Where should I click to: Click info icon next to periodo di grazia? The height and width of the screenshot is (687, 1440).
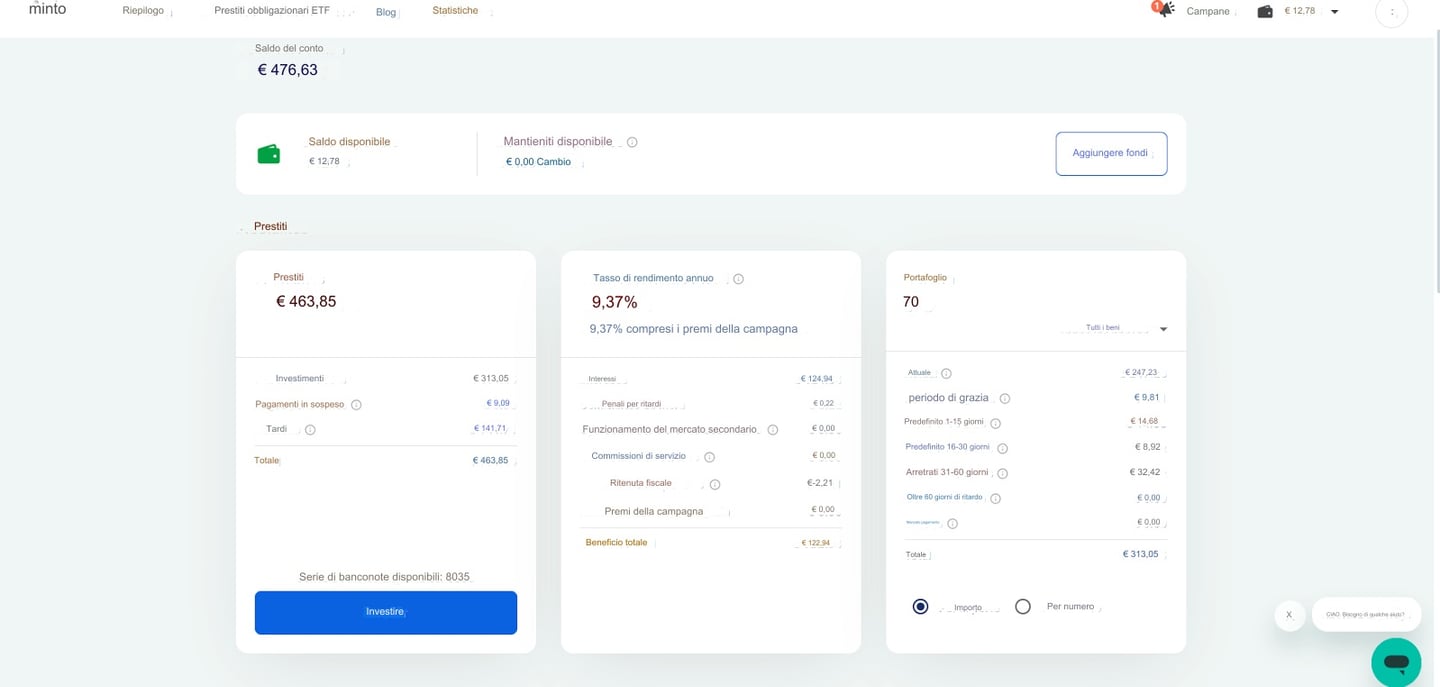(1005, 398)
